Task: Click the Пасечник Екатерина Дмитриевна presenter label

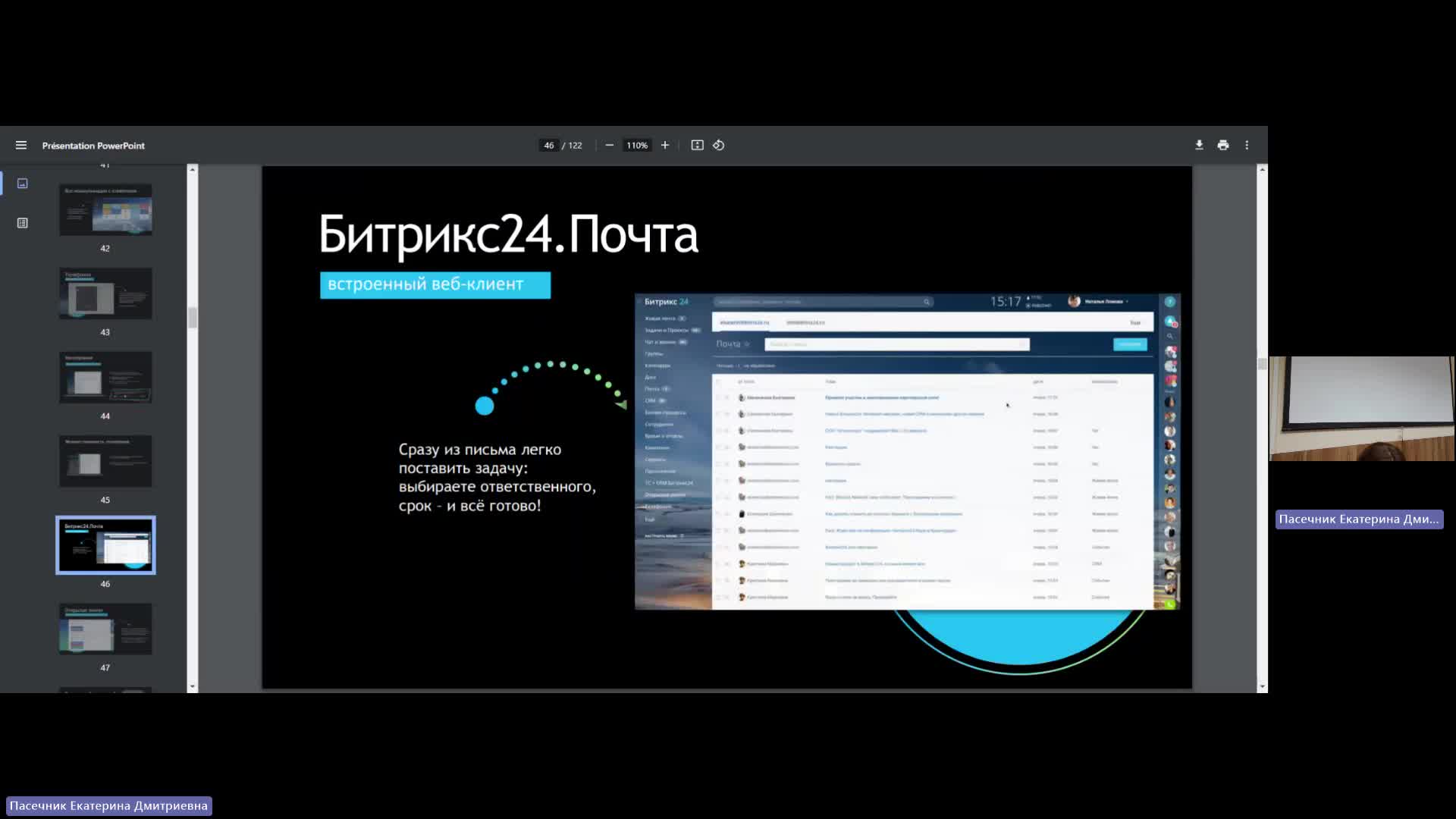Action: (x=108, y=805)
